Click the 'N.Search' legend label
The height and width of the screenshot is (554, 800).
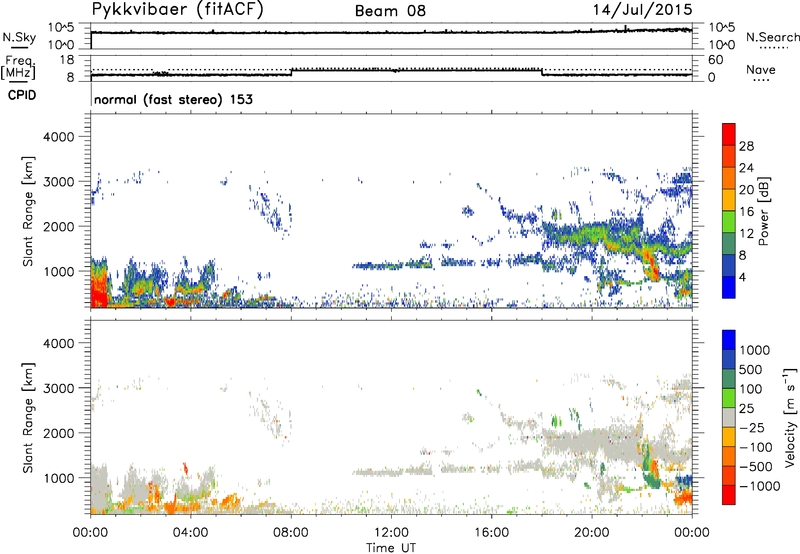pyautogui.click(x=772, y=37)
